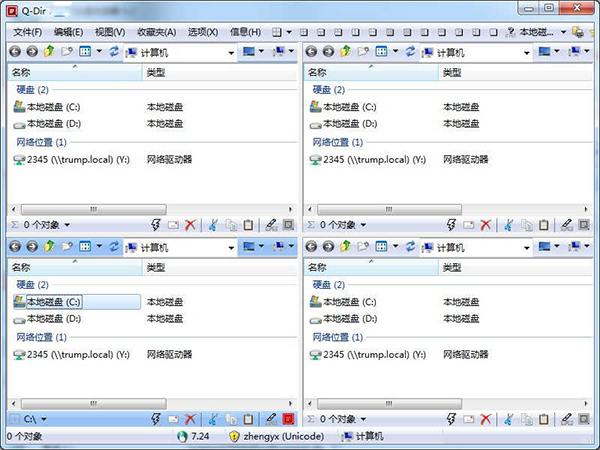Click the scissors cut icon in top-right pane

coord(509,225)
